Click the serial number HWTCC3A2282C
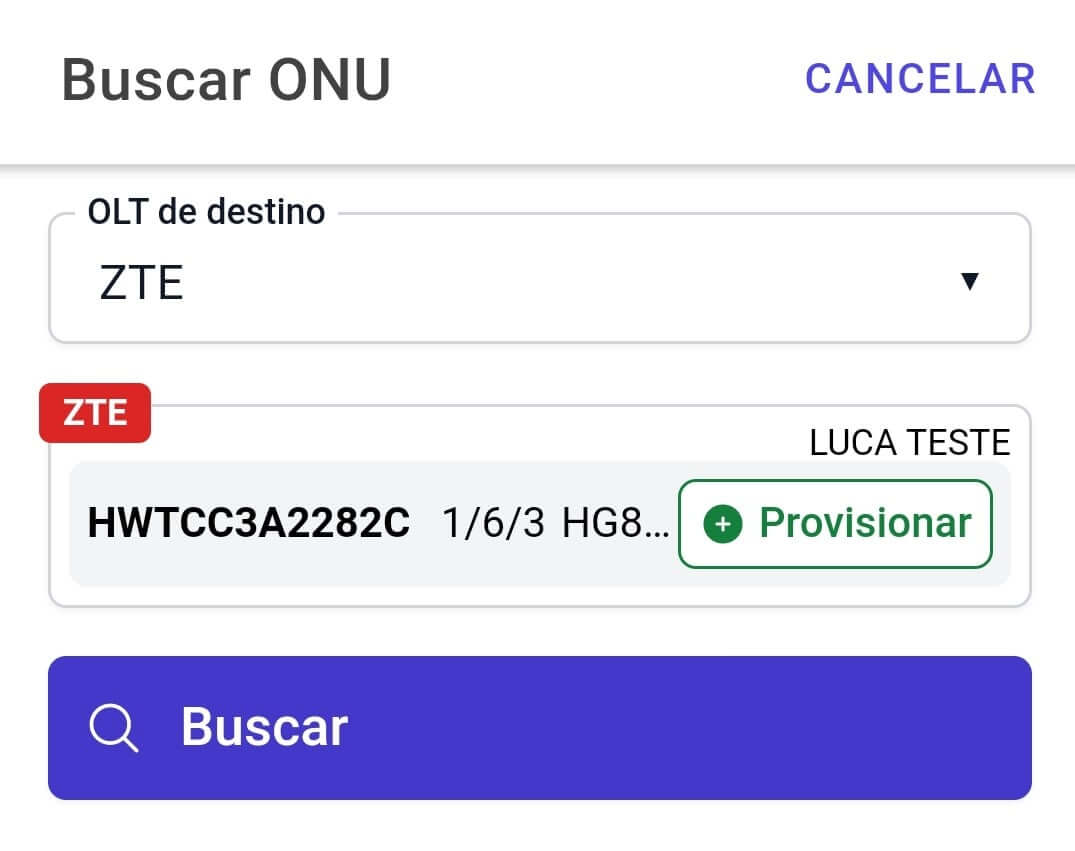Screen dimensions: 1075x851 pos(248,522)
